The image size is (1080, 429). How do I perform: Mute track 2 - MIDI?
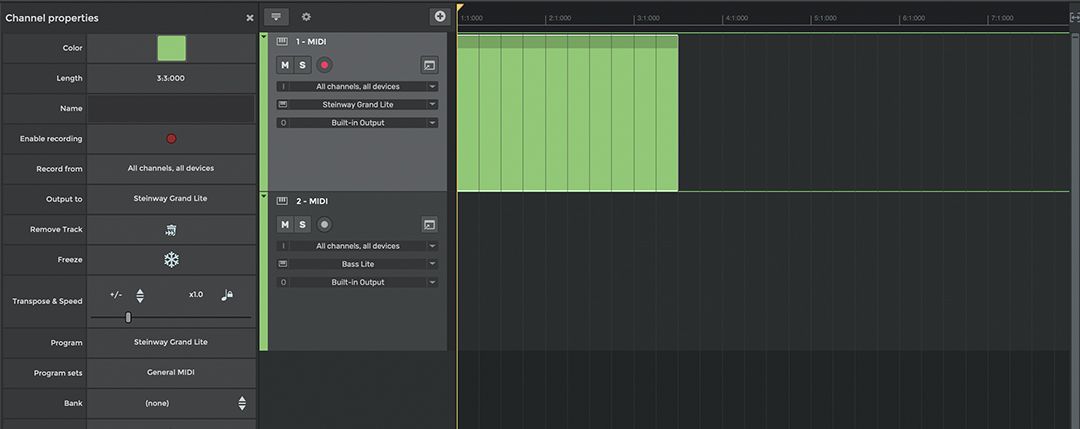point(285,224)
